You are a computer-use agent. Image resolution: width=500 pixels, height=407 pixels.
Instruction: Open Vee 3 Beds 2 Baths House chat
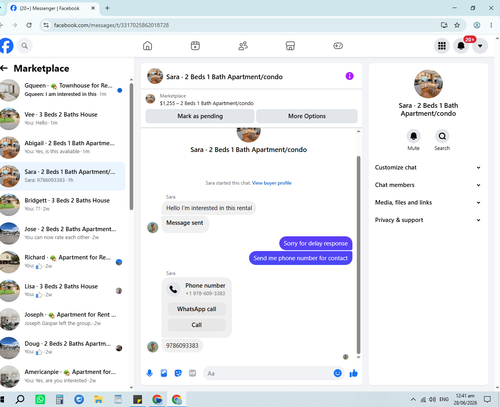point(62,118)
